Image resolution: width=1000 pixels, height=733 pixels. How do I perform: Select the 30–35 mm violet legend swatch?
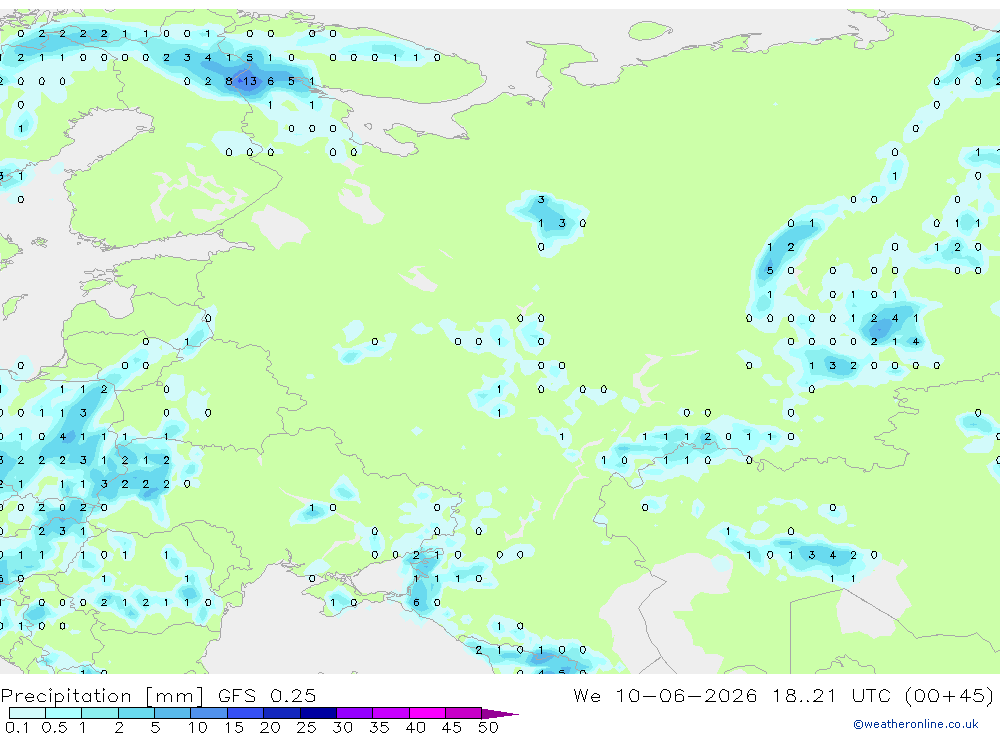355,713
